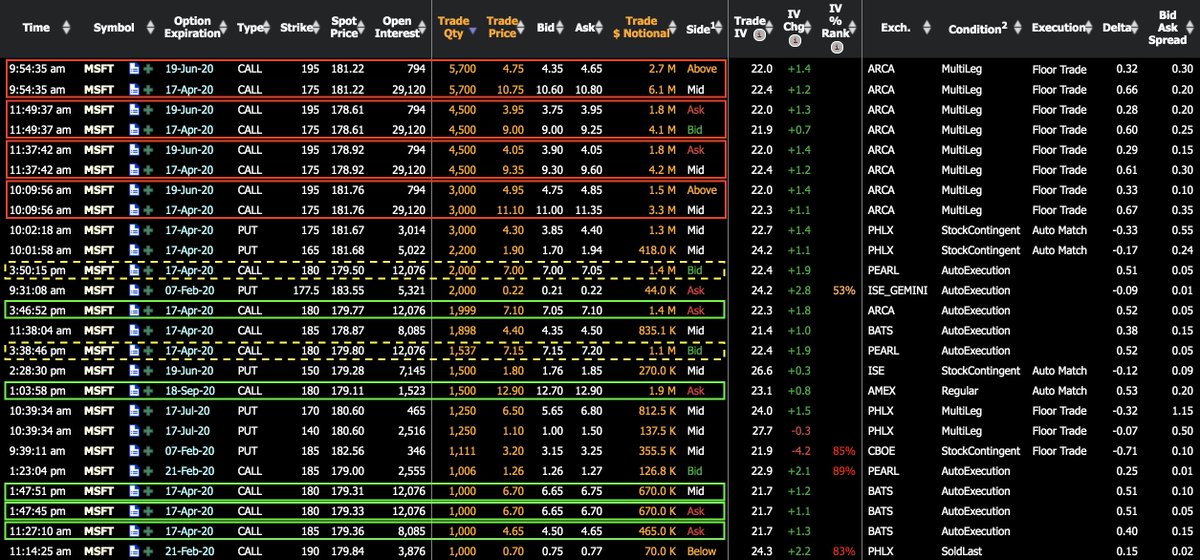
Task: Click green plus icon on 9:54:35 am 17-Apr-20 row
Action: (x=148, y=90)
